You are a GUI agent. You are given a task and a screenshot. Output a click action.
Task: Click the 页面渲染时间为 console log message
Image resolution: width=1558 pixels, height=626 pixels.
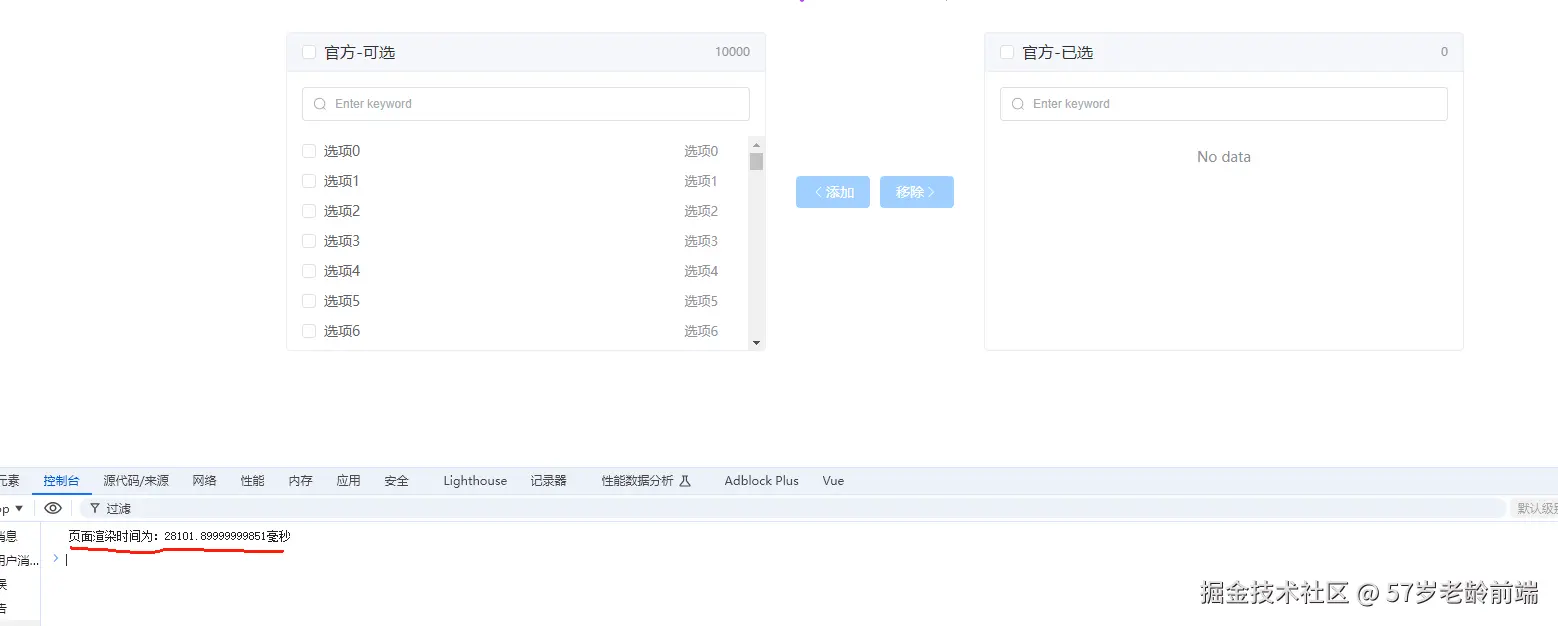[x=179, y=537]
